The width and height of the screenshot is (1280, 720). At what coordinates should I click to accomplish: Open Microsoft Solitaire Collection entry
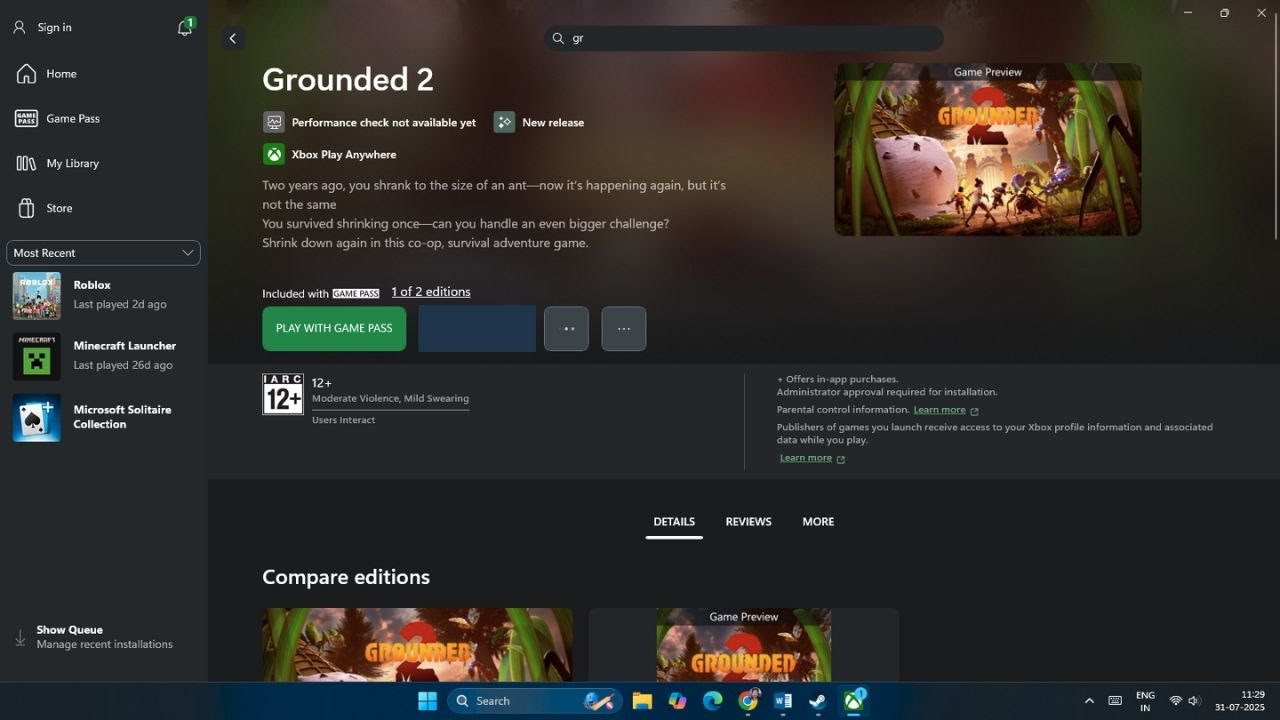coord(104,417)
